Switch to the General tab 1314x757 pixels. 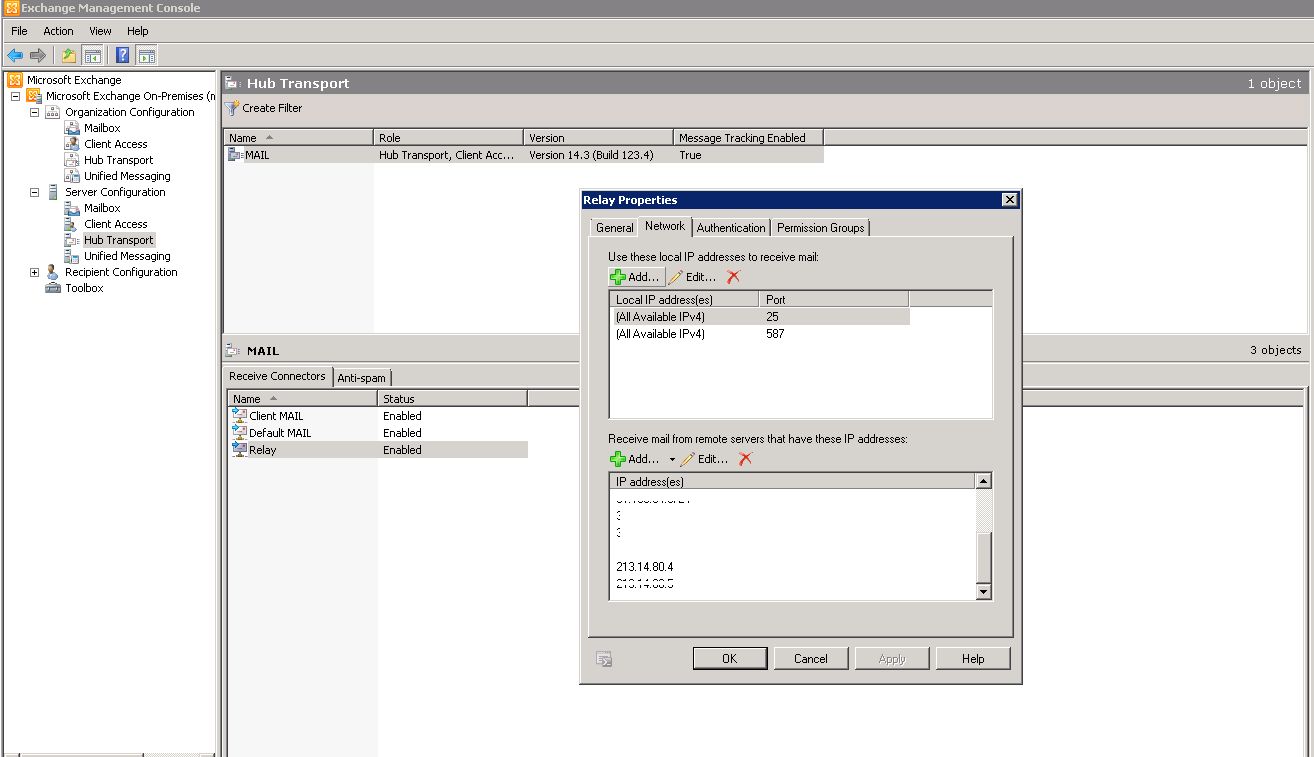point(615,228)
